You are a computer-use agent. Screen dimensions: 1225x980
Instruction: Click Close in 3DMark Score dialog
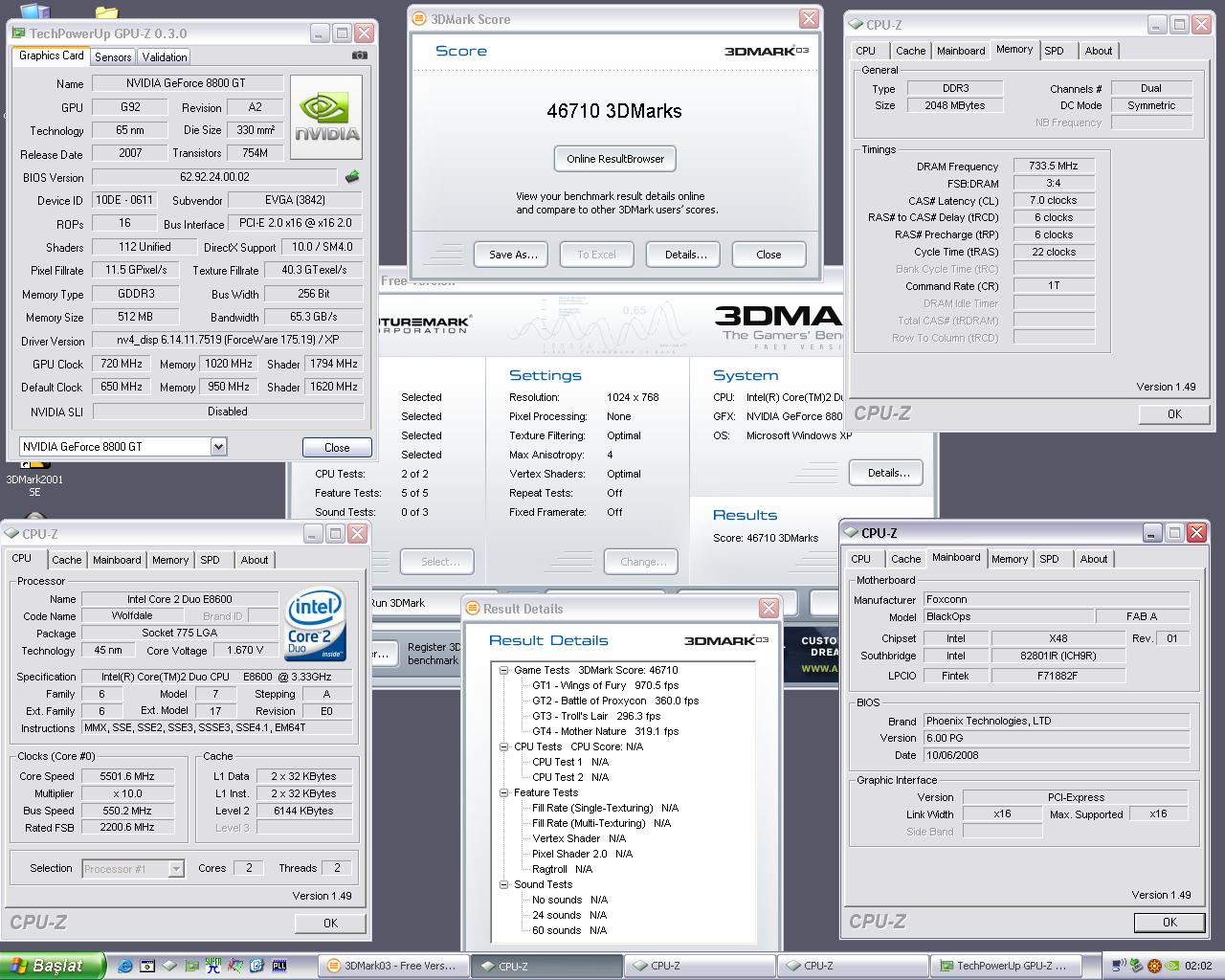pyautogui.click(x=768, y=255)
